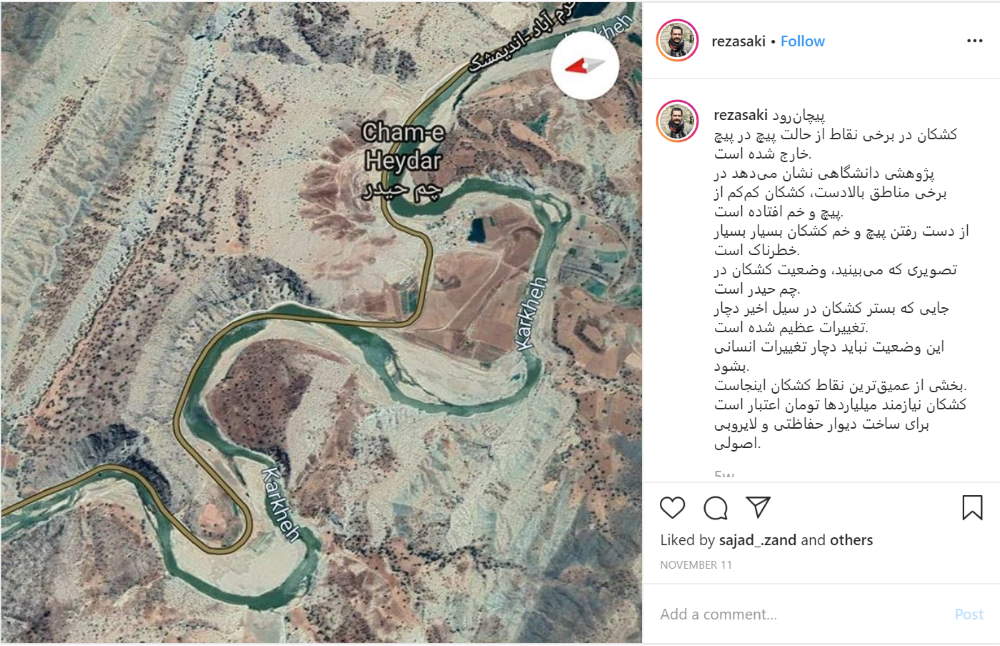The height and width of the screenshot is (646, 1000).
Task: Click the Cham-e Heydar map label
Action: [x=402, y=160]
